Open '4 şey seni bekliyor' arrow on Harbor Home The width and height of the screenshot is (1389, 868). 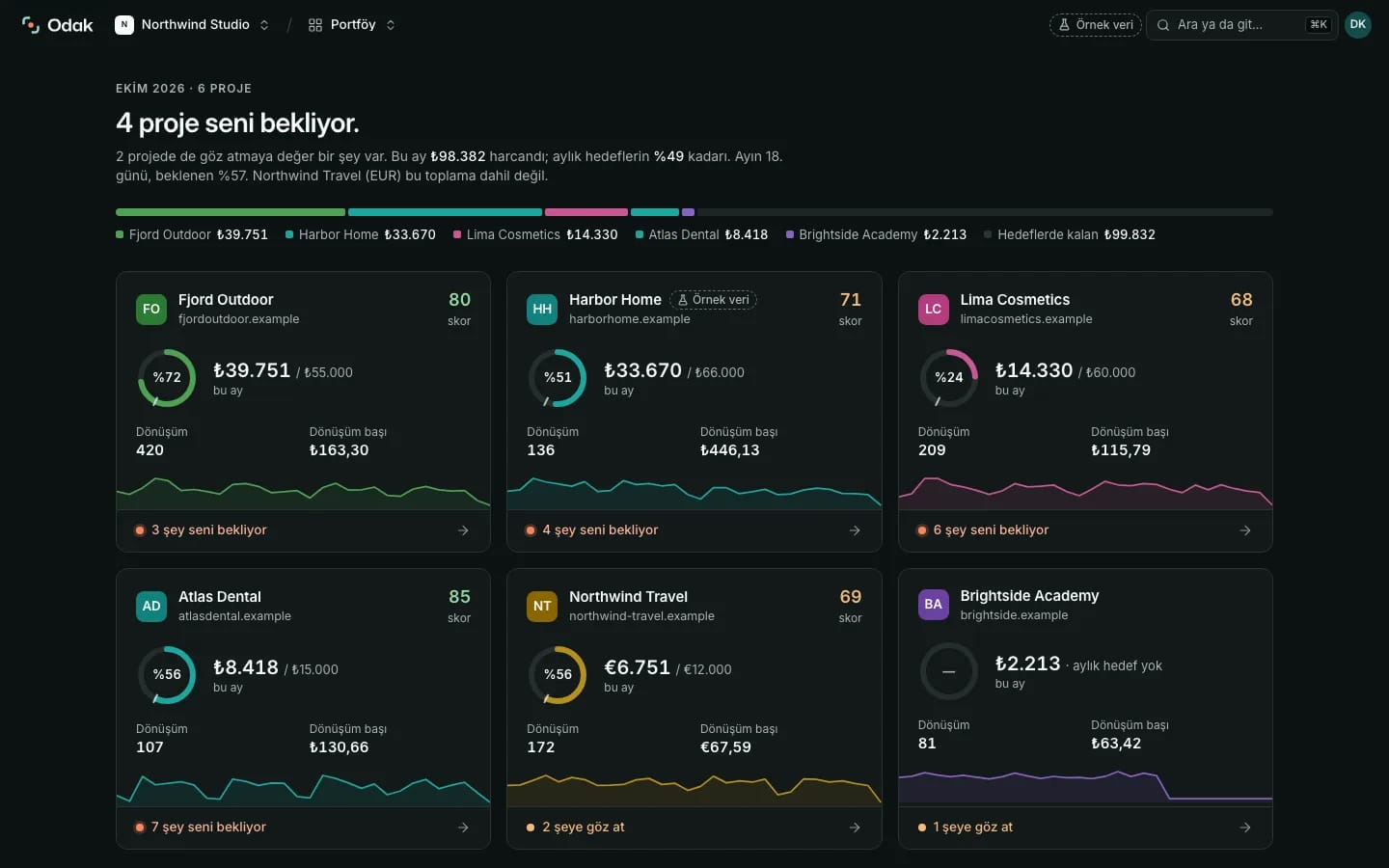855,530
